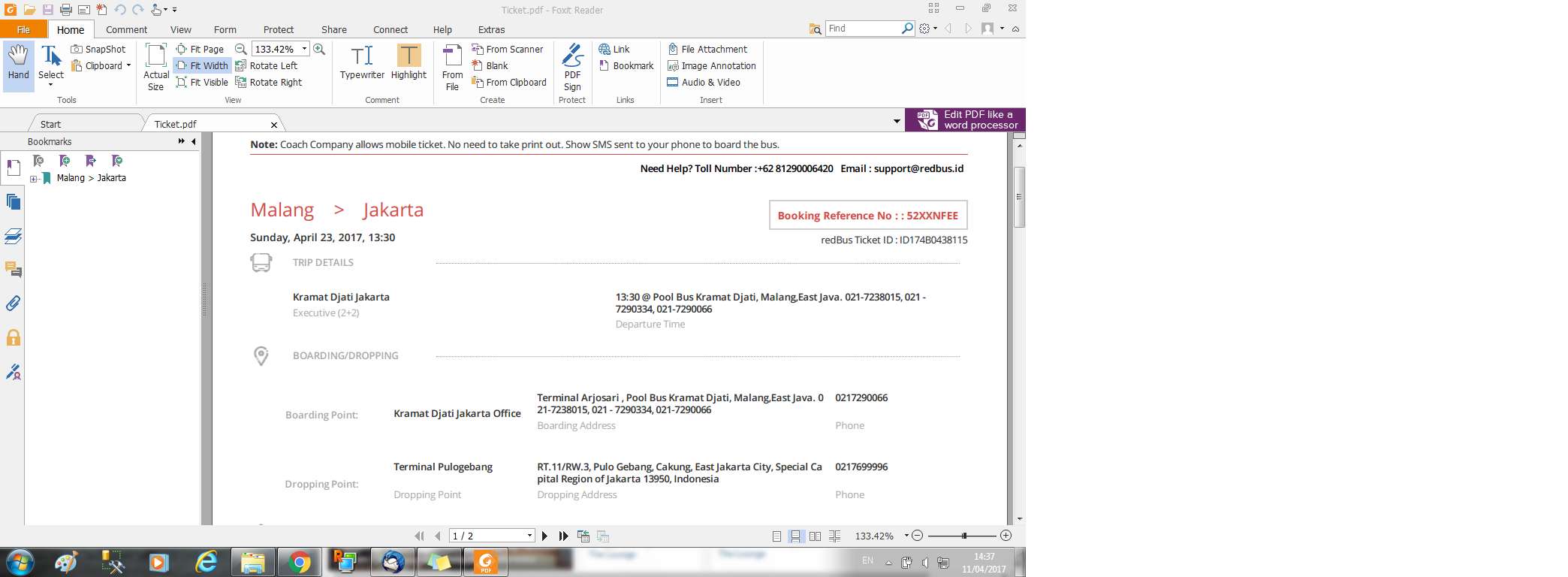The height and width of the screenshot is (577, 1568).
Task: Click the Open folder icon in title bar
Action: point(29,10)
